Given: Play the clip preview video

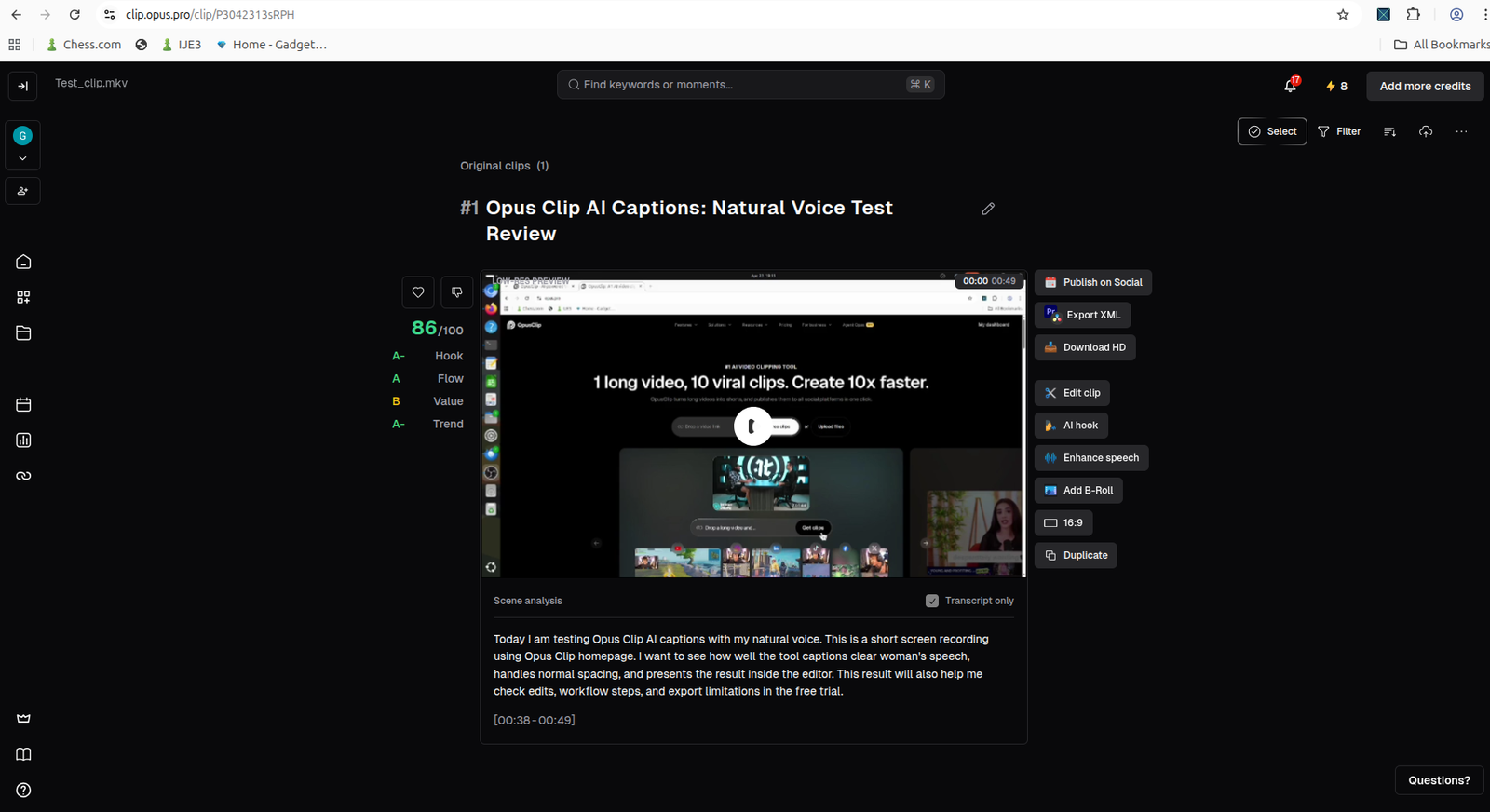Looking at the screenshot, I should pyautogui.click(x=752, y=426).
